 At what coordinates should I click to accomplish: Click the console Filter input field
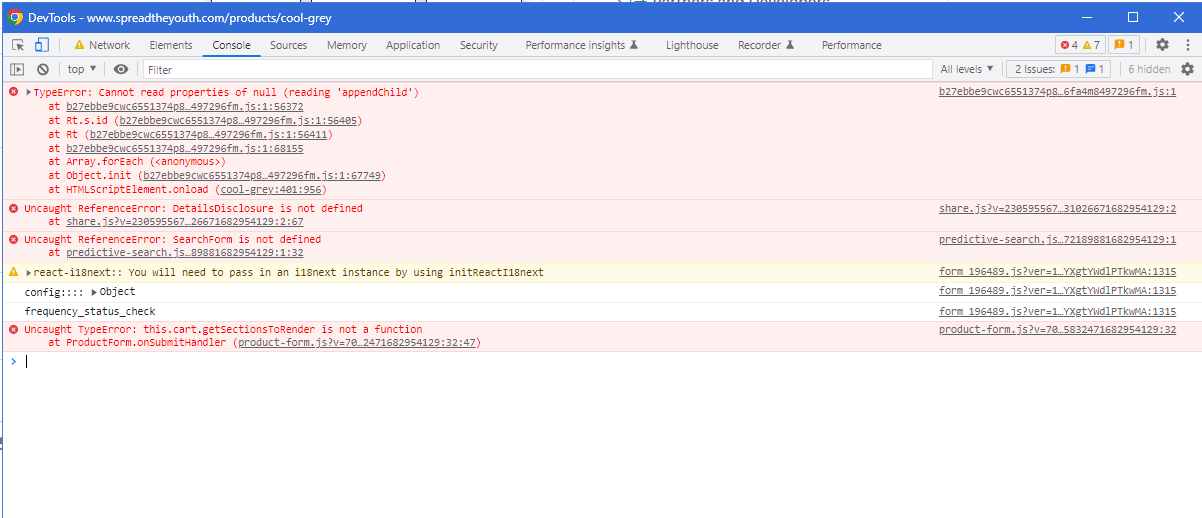click(538, 69)
